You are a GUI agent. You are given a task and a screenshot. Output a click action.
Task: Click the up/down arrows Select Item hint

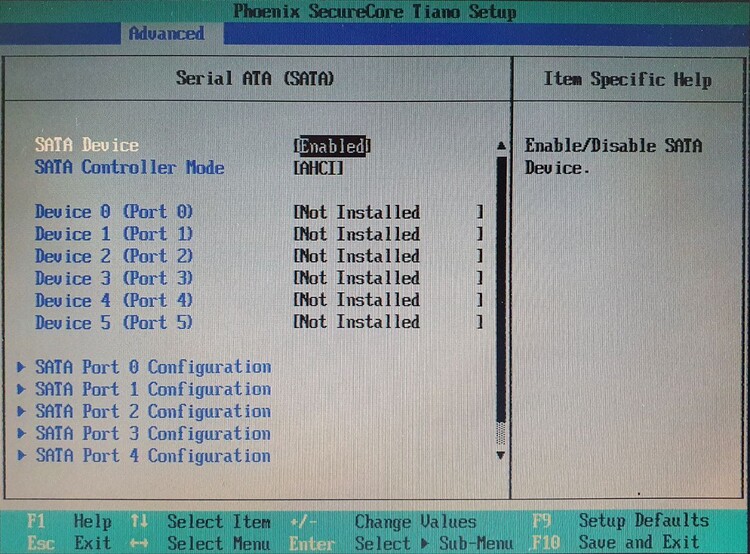[200, 521]
